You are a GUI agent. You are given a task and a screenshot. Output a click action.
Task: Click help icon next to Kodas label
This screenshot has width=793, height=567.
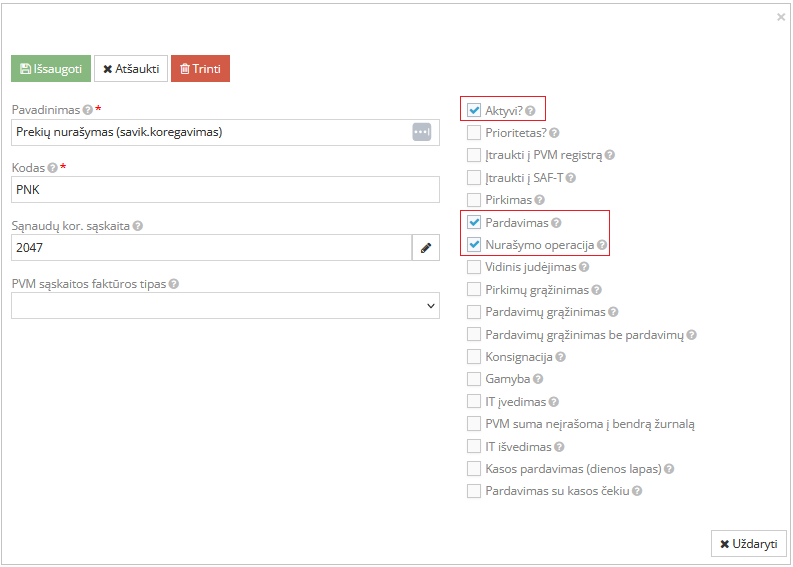click(52, 168)
